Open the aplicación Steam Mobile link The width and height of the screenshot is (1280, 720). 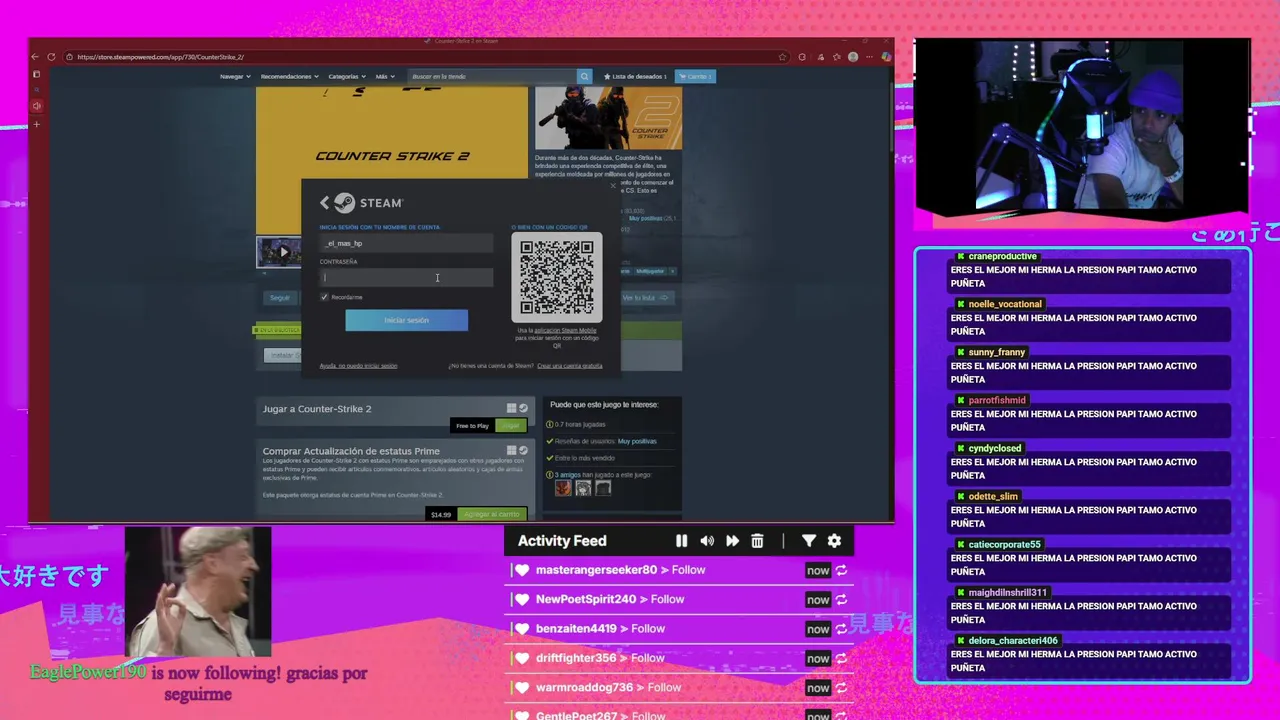coord(565,330)
